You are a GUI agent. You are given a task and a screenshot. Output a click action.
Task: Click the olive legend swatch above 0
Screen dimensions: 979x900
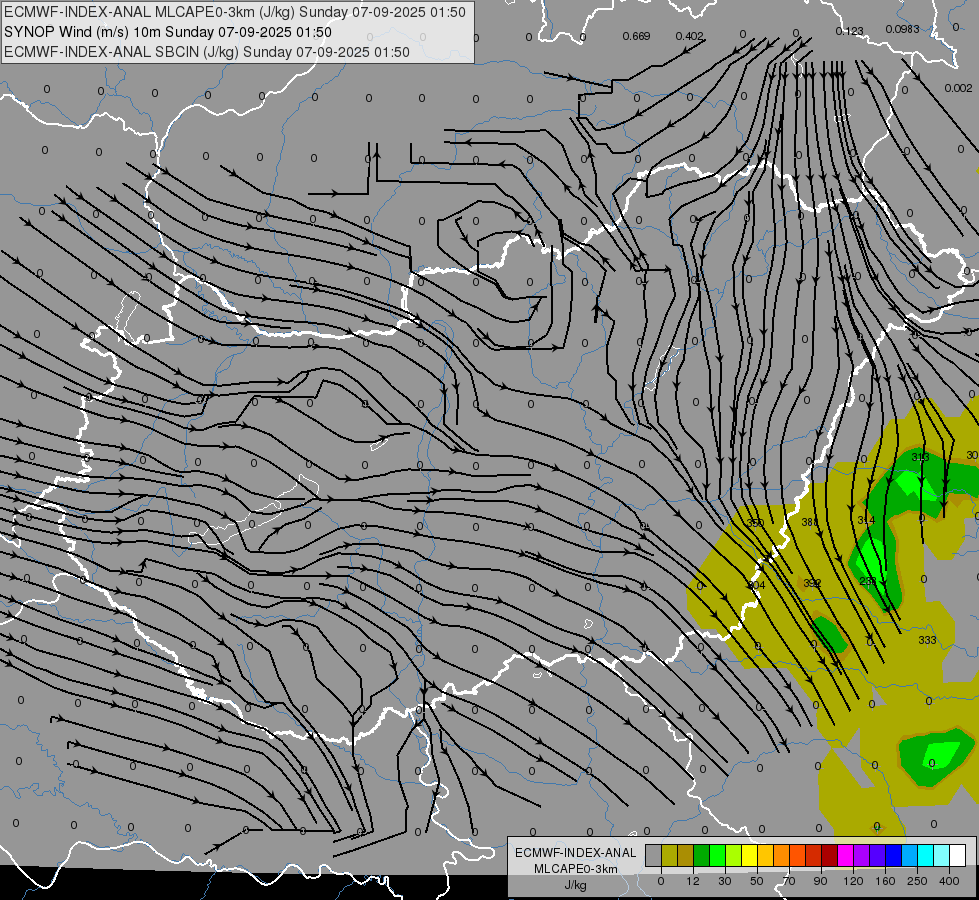coord(669,855)
